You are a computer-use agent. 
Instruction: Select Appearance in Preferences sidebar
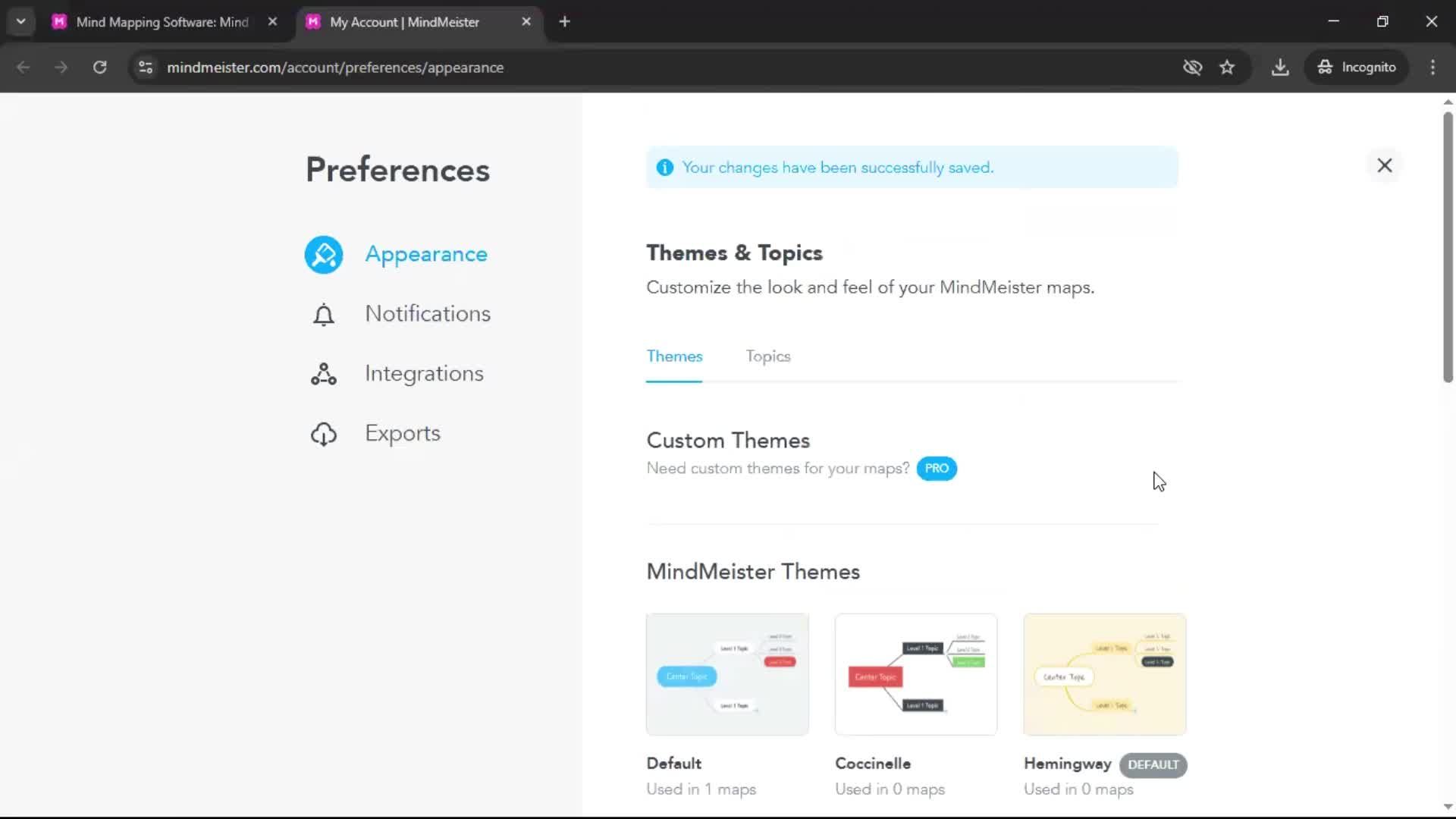pyautogui.click(x=426, y=255)
